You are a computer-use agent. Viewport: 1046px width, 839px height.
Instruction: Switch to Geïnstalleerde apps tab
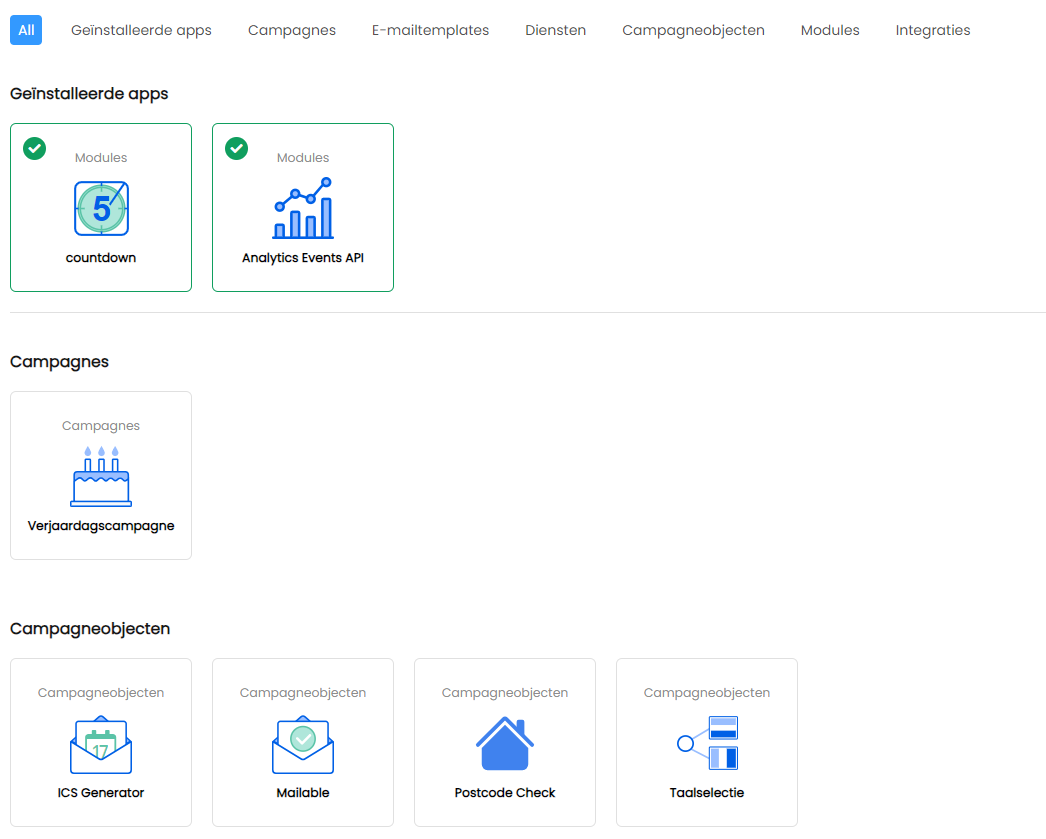(x=141, y=30)
